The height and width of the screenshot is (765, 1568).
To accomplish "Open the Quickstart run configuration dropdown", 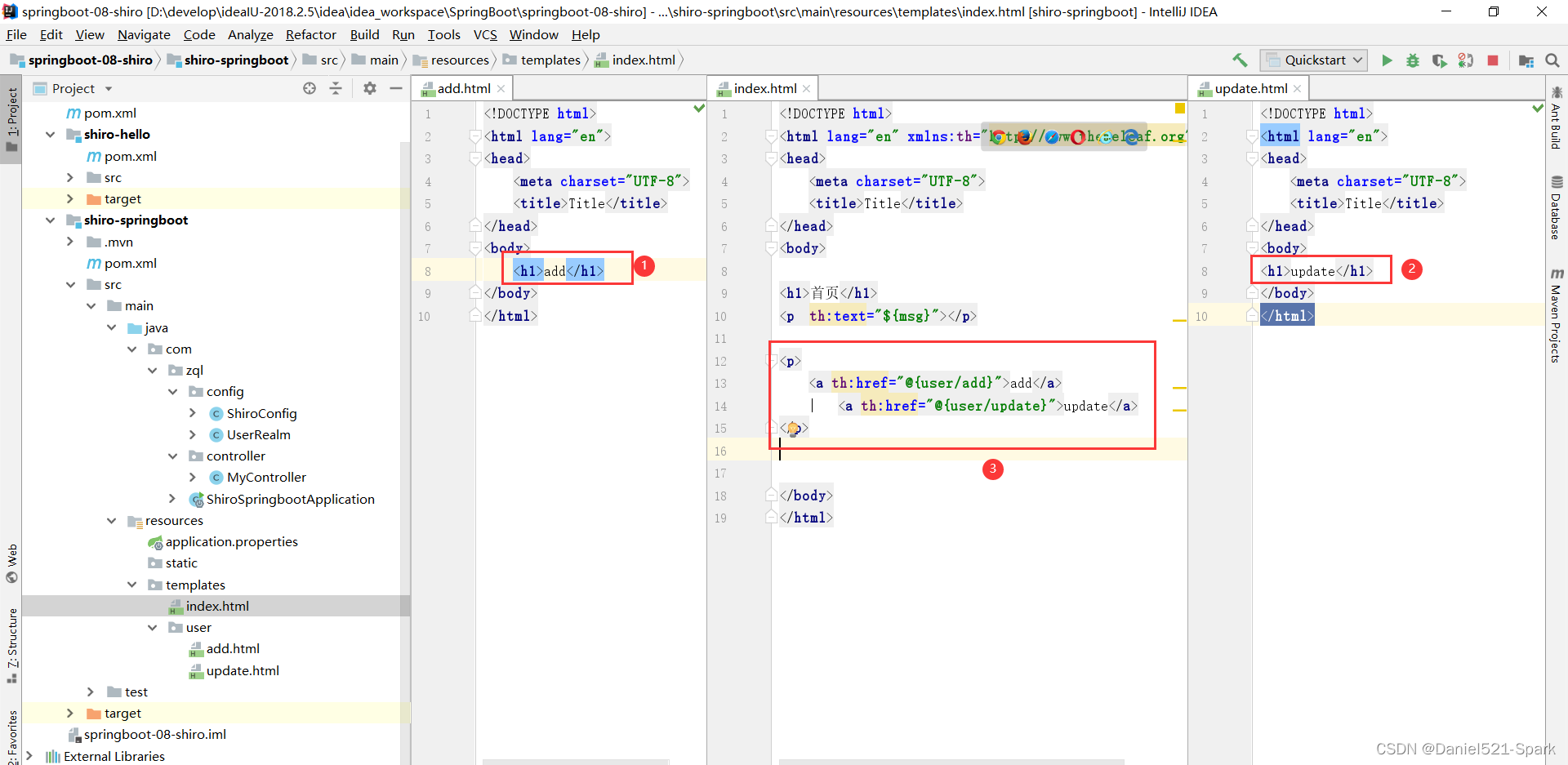I will (1313, 60).
